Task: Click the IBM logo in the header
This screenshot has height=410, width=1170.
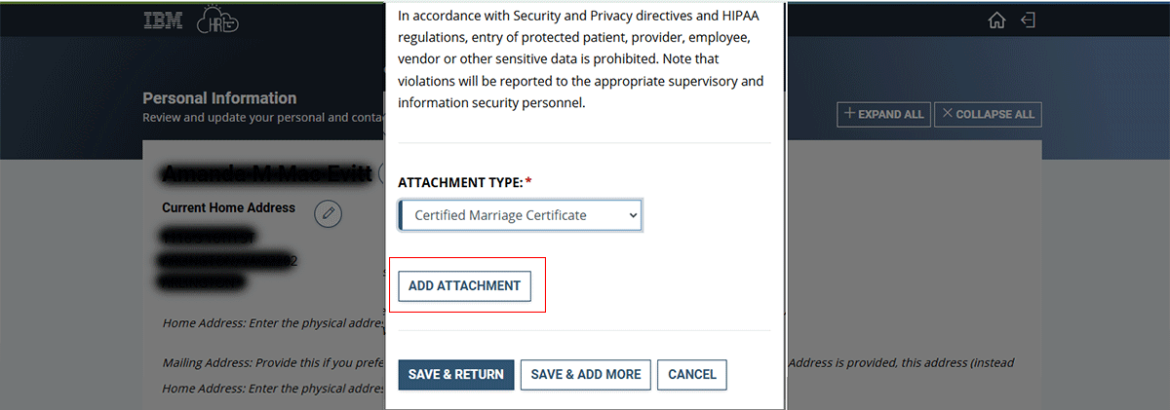Action: [x=163, y=20]
